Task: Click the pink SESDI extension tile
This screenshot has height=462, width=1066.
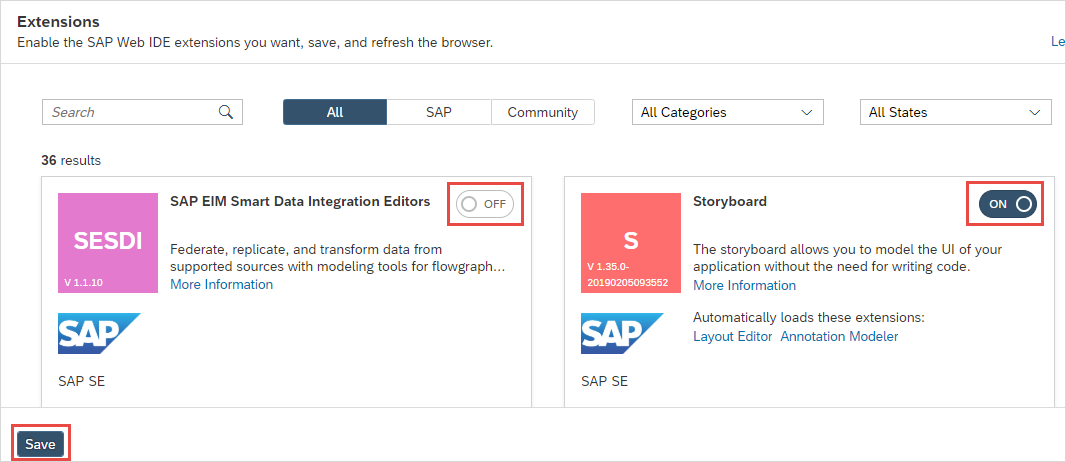Action: tap(108, 243)
